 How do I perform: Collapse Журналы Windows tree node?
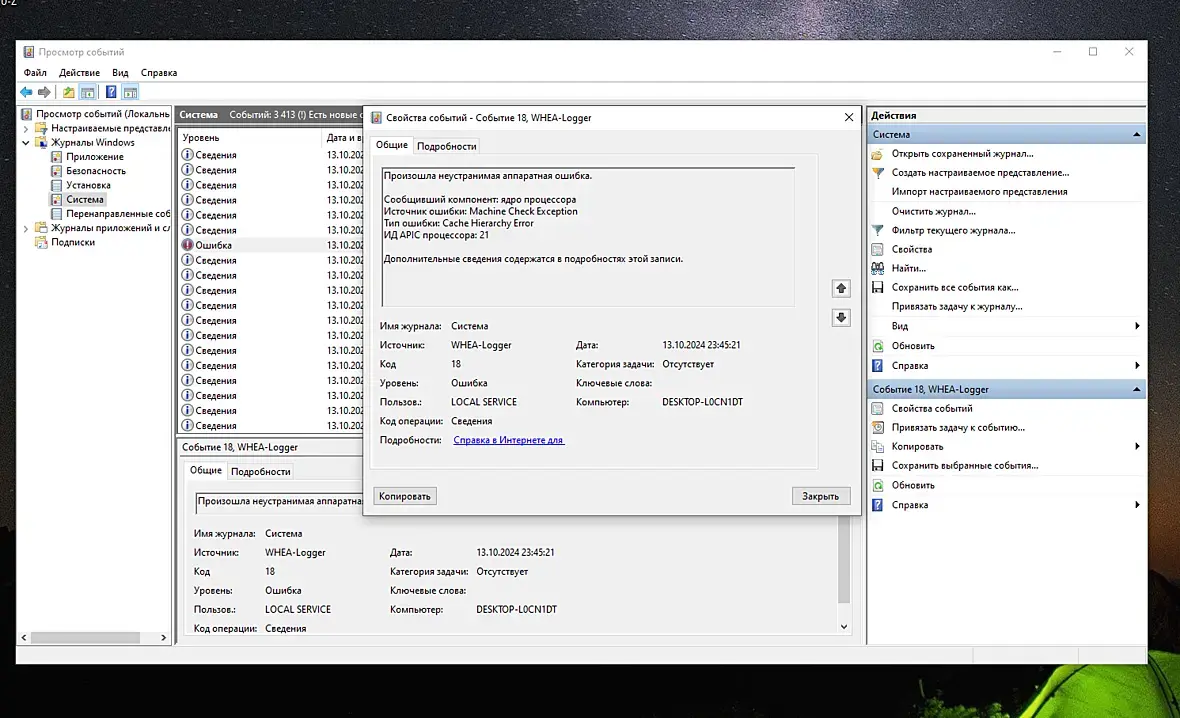click(26, 142)
